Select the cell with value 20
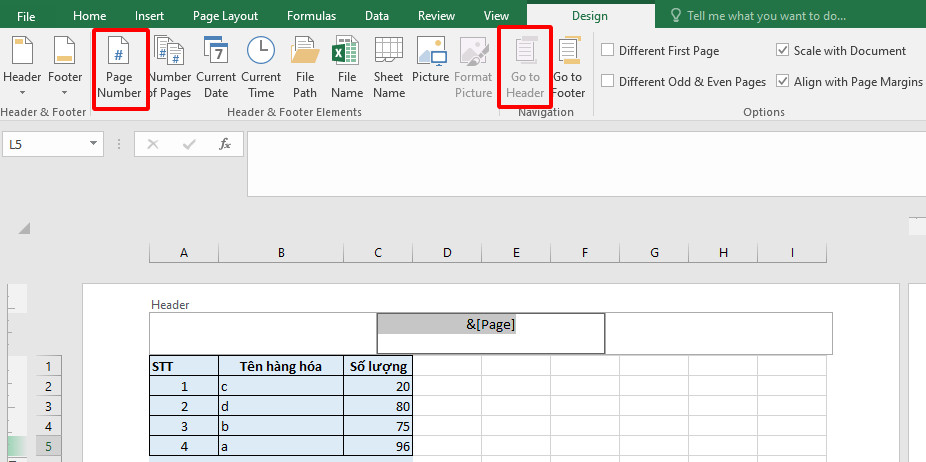The width and height of the screenshot is (926, 462). pos(378,386)
